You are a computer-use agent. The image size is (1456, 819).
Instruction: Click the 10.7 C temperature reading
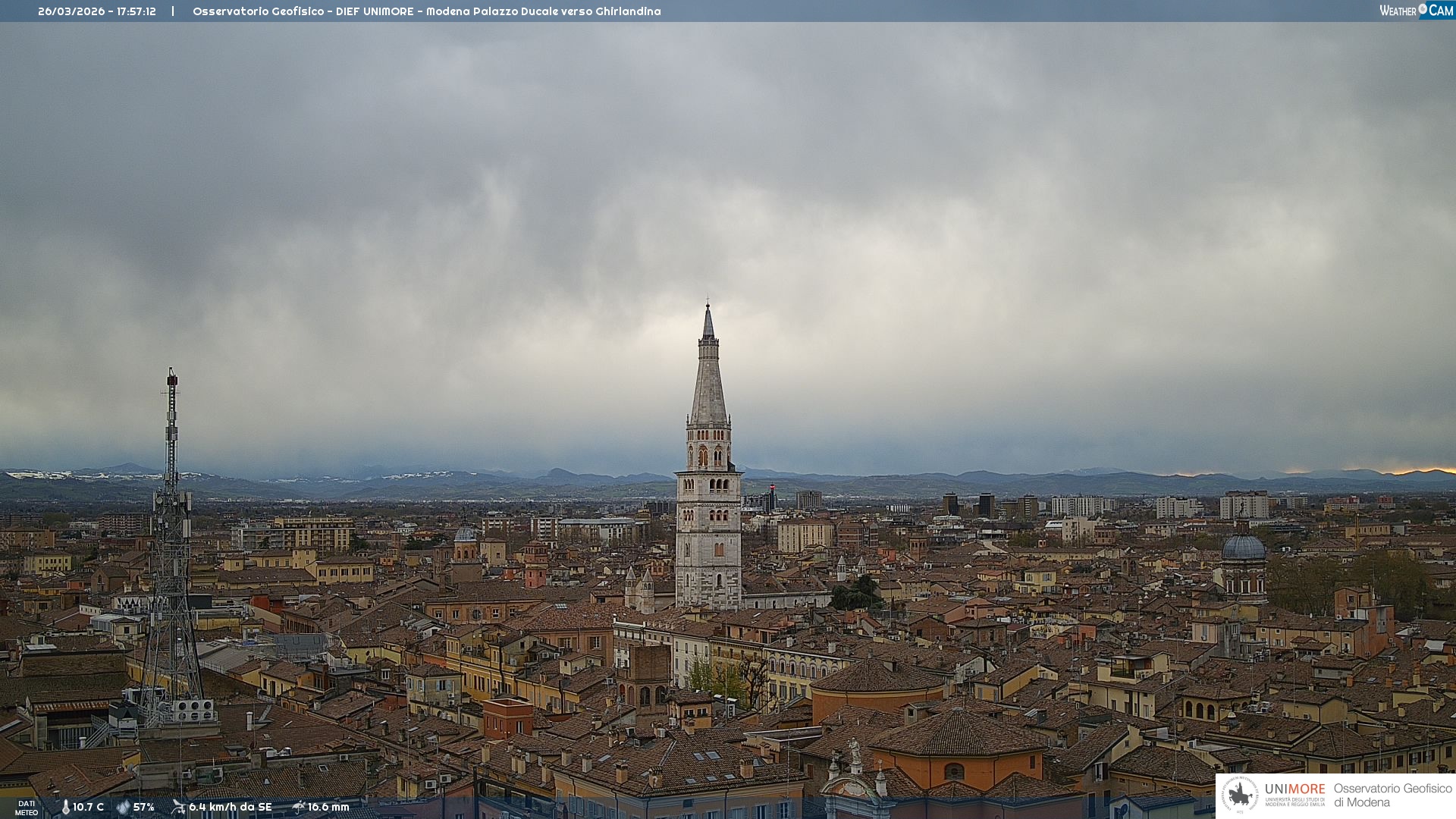89,807
